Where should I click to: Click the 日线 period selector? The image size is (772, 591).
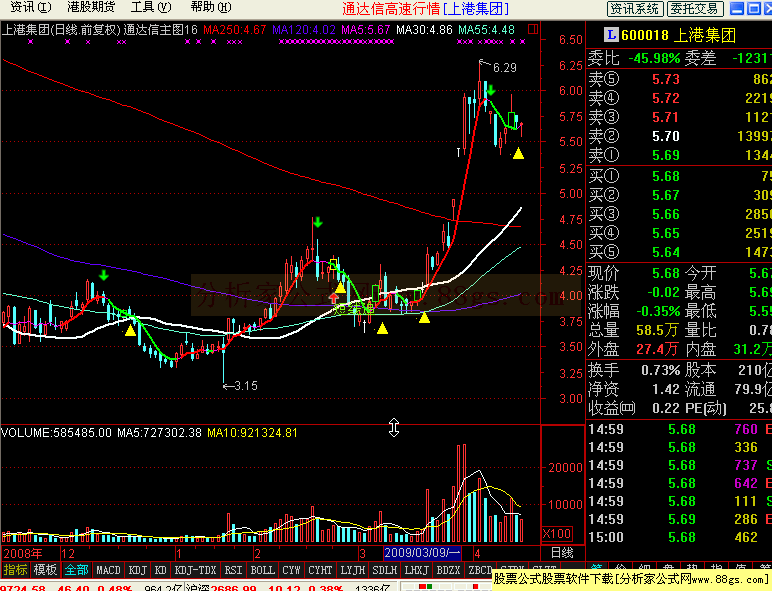(562, 553)
